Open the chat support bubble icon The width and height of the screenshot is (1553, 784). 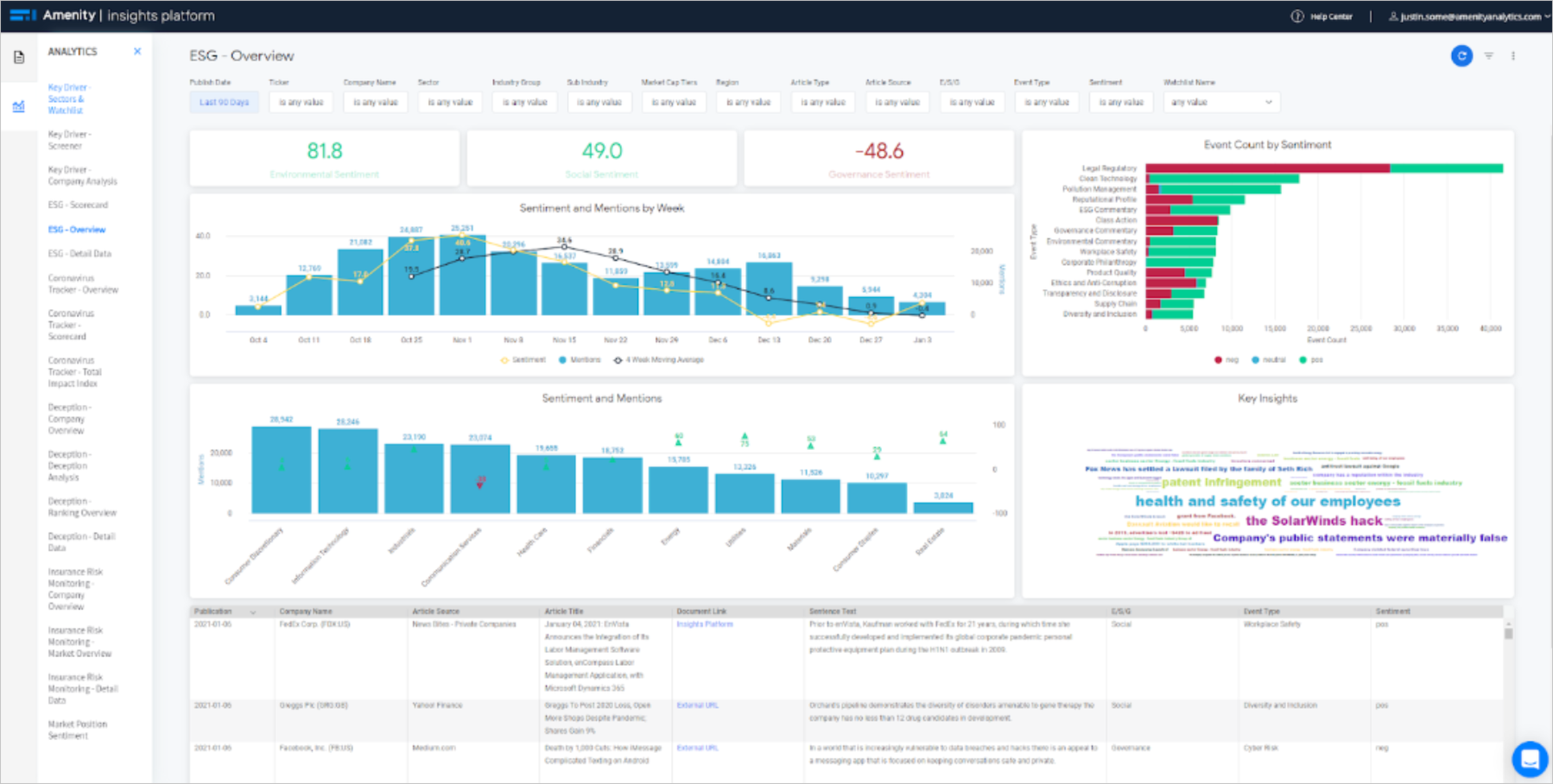coord(1530,758)
